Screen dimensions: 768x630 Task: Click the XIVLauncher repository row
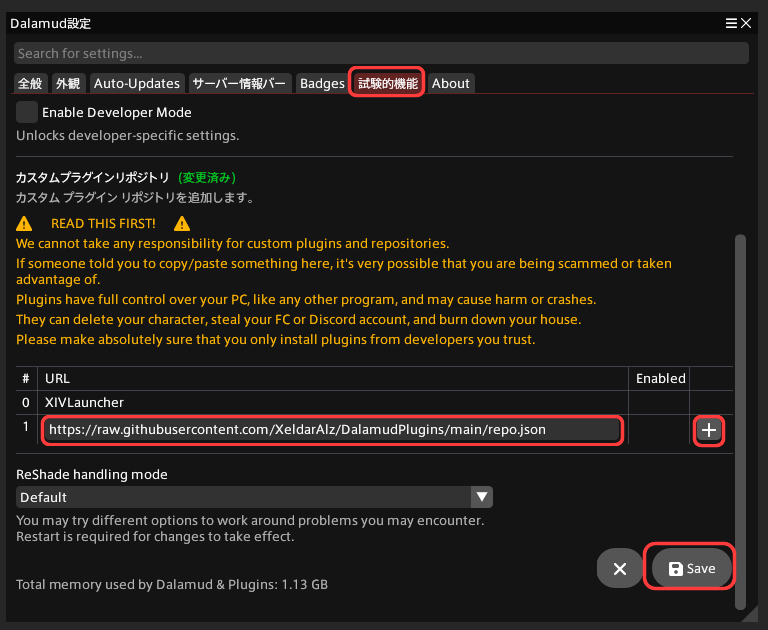coord(374,402)
